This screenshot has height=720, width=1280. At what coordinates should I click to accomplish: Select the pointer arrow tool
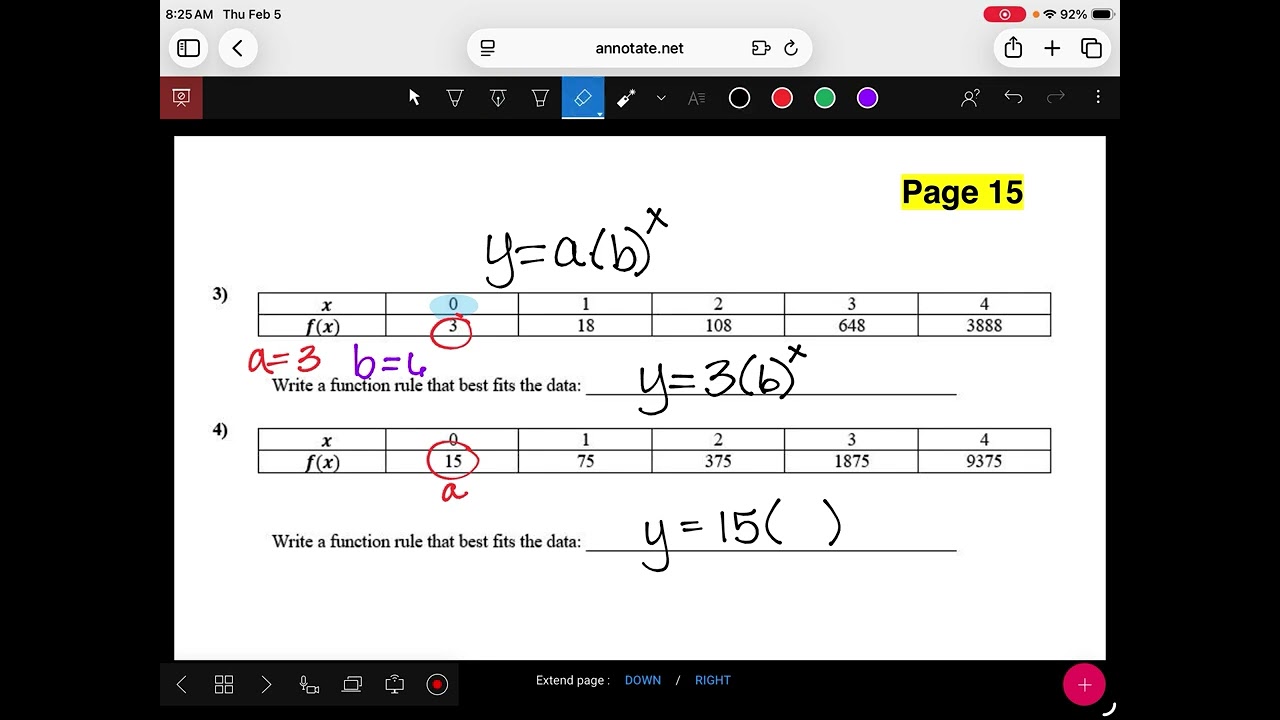click(414, 98)
